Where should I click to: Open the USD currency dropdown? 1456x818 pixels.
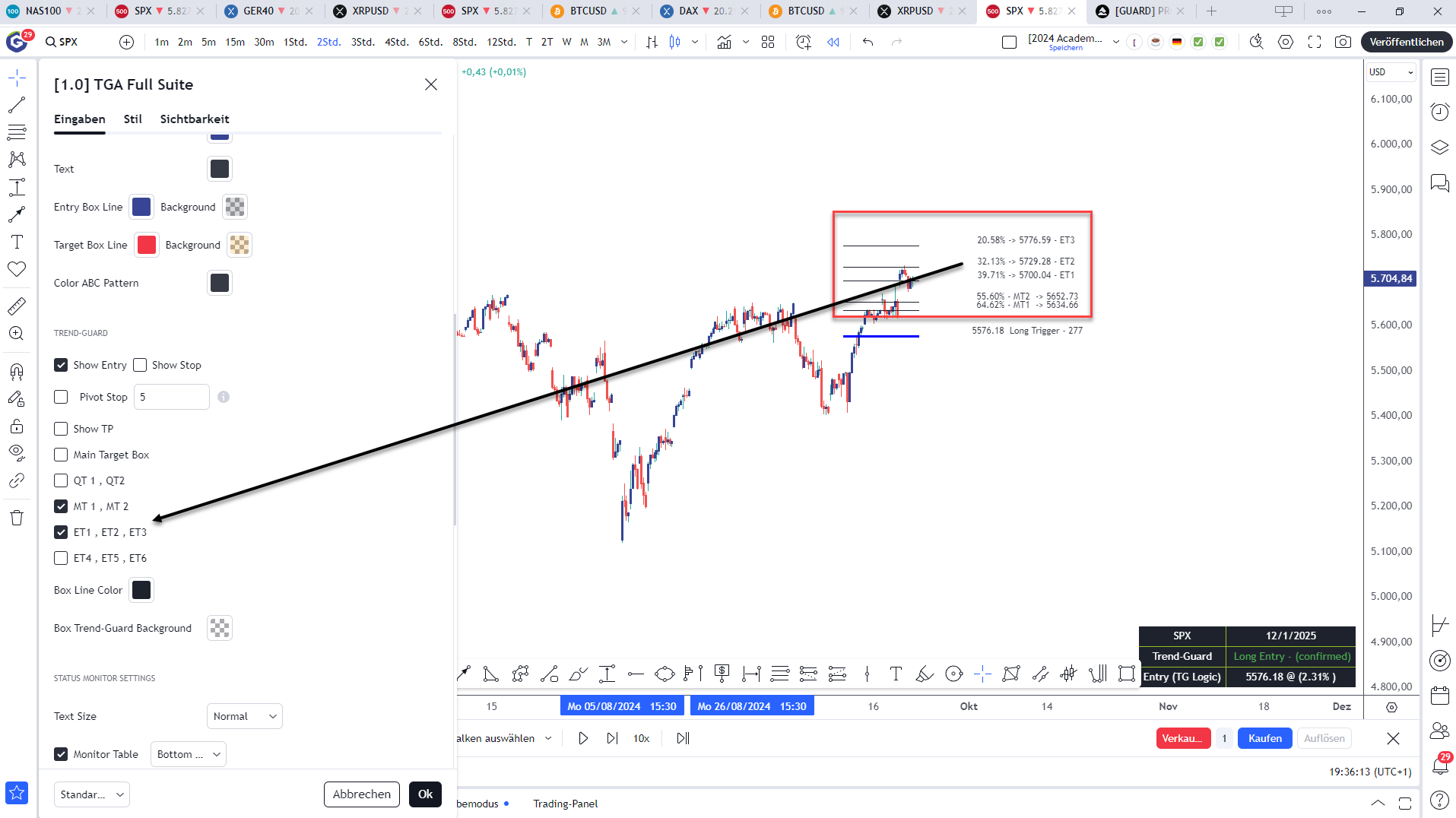point(1391,72)
